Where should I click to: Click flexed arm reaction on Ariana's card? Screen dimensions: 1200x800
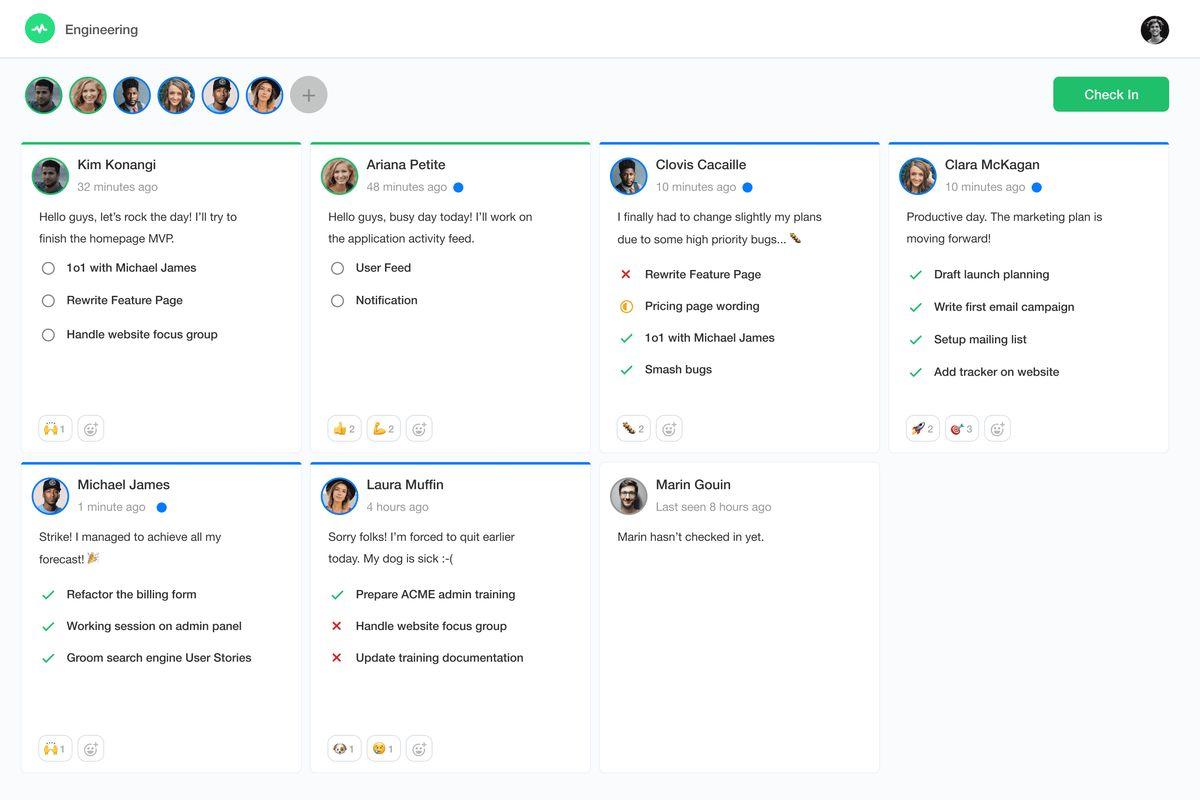pyautogui.click(x=383, y=429)
